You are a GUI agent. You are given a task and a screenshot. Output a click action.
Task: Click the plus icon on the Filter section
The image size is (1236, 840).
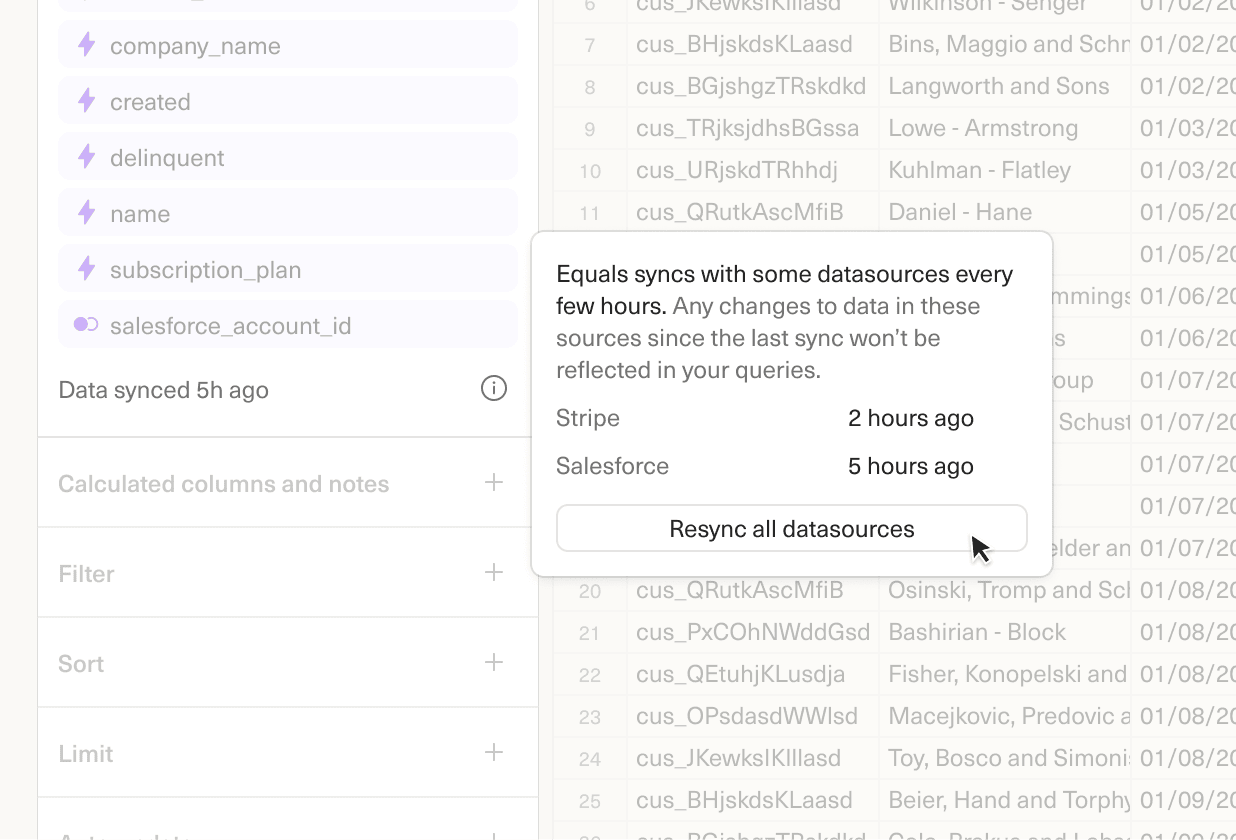click(493, 573)
